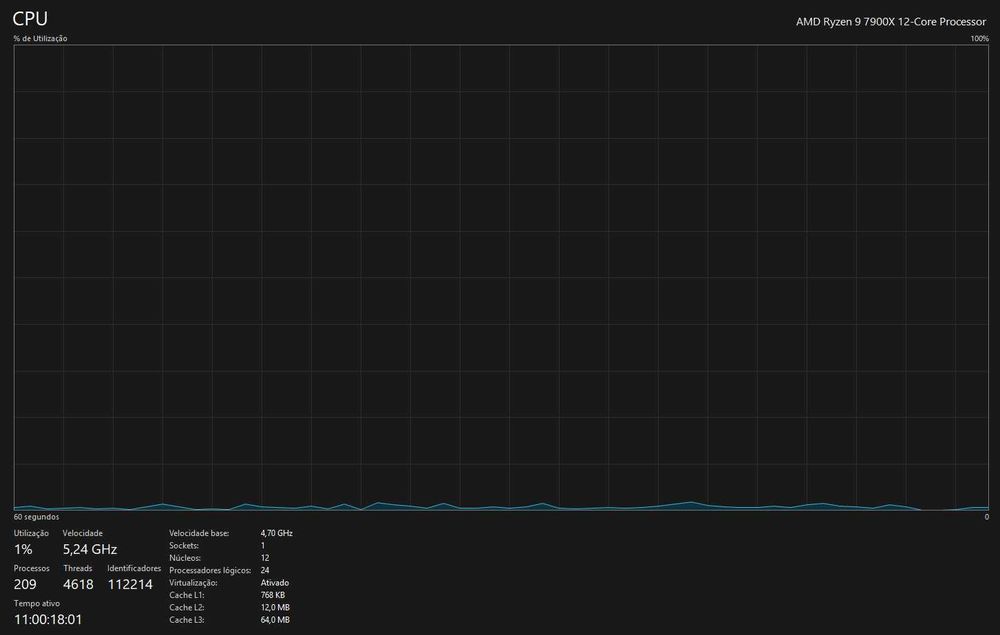
Task: Click the 'Tempo ativo' label
Action: [37, 603]
